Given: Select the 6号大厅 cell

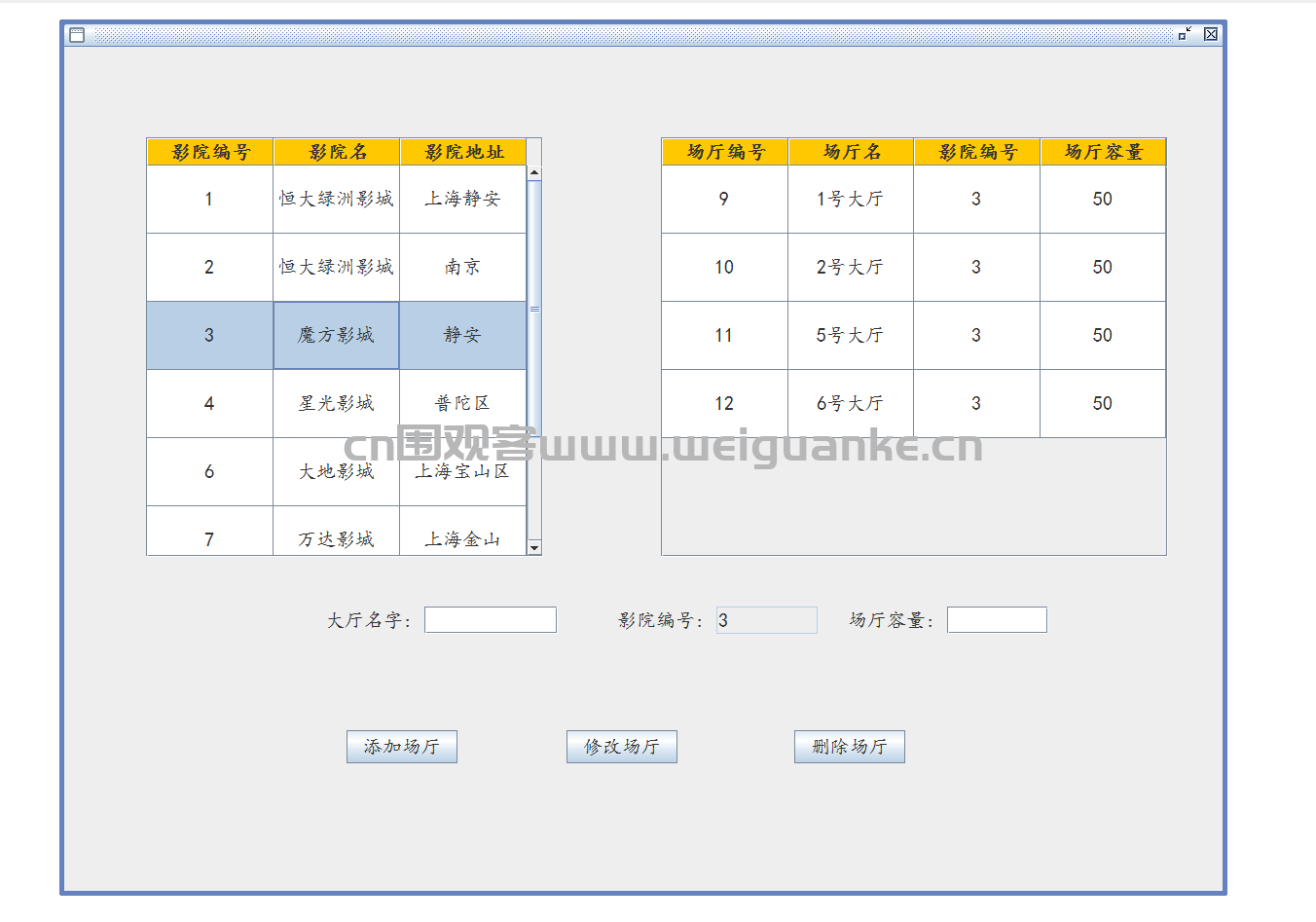Looking at the screenshot, I should pos(851,404).
